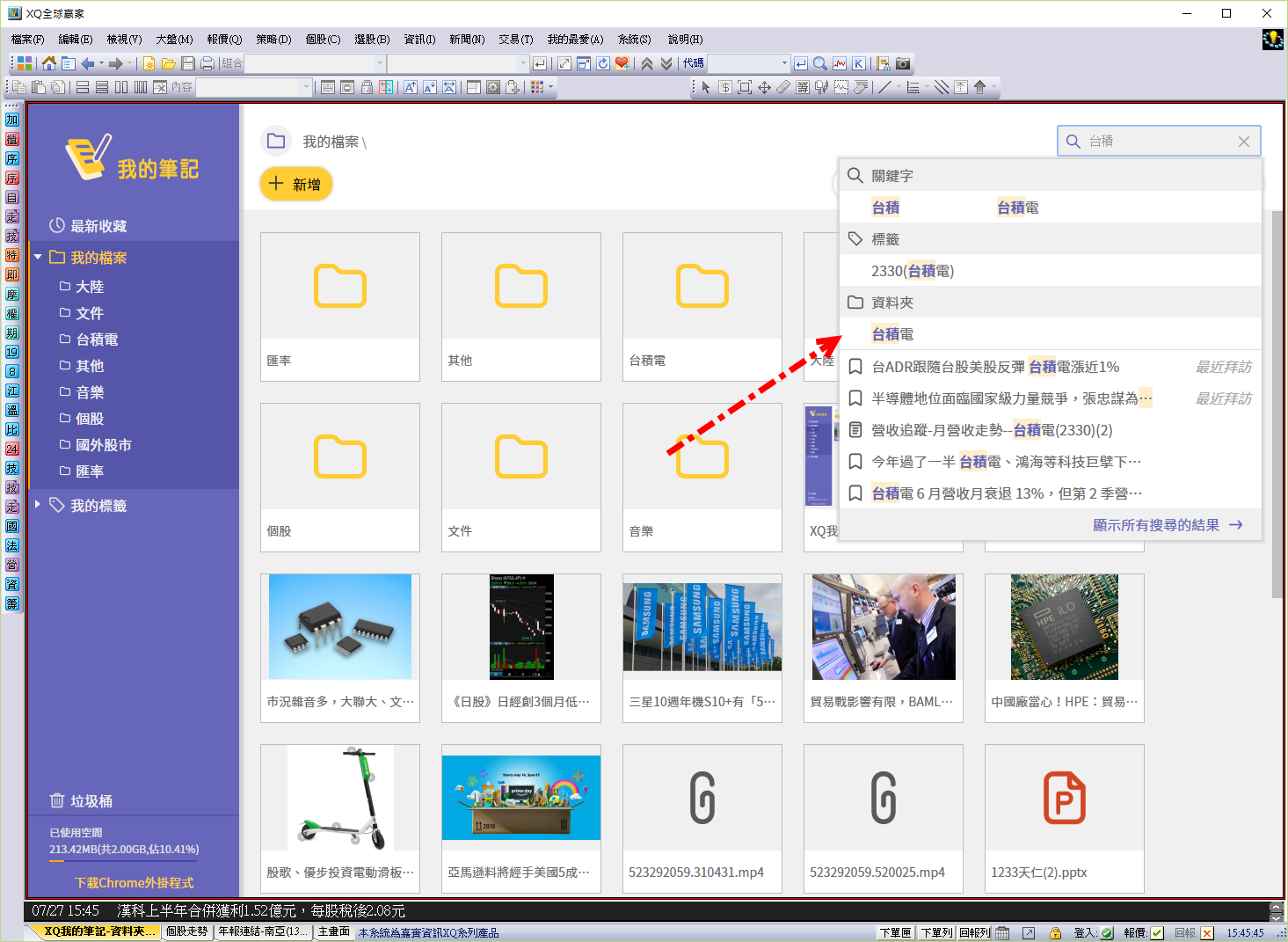Collapse the 我的檔案 tree node
Image resolution: width=1288 pixels, height=942 pixels.
[x=38, y=258]
